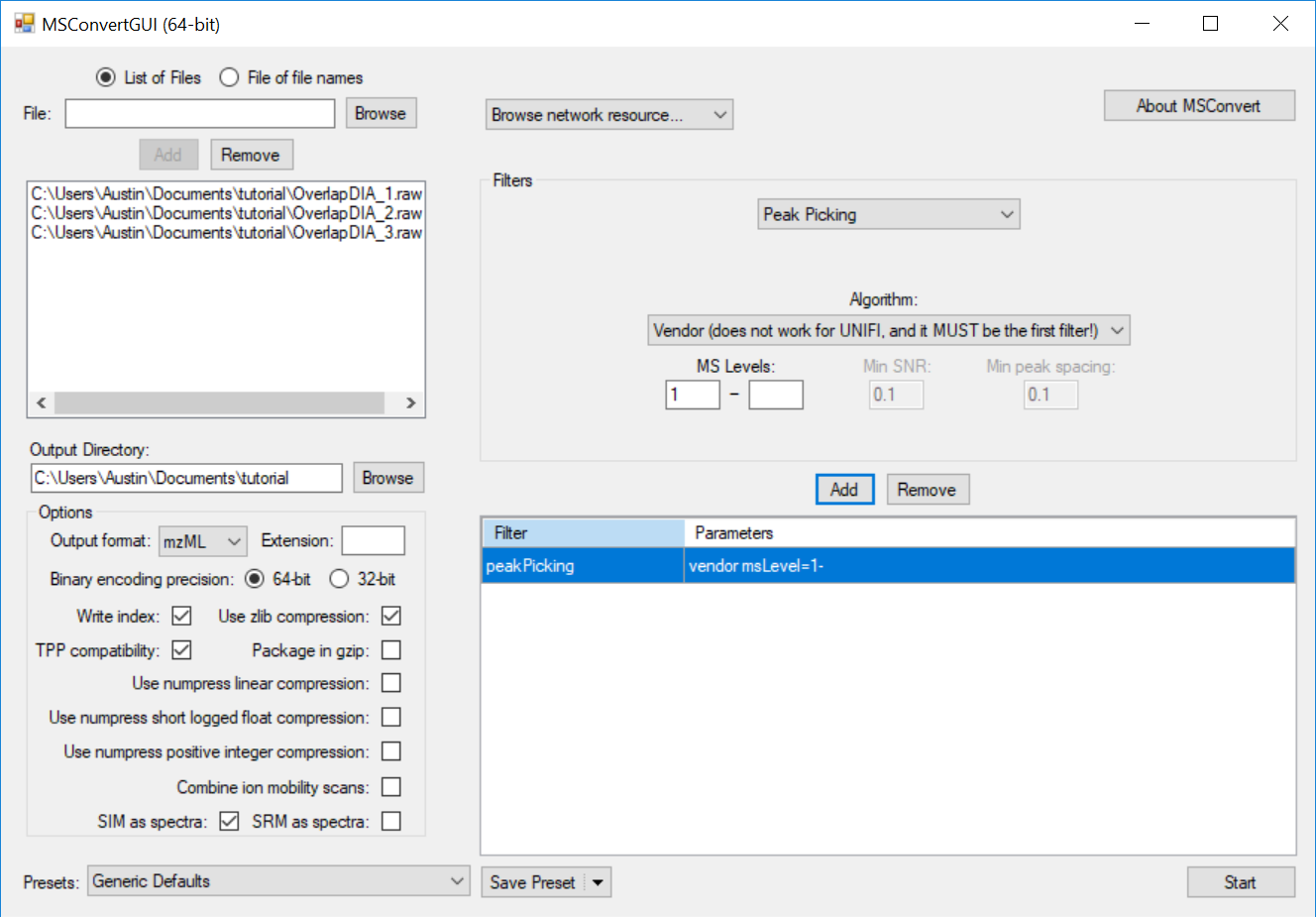The image size is (1316, 917).
Task: Open the Output format mzML dropdown
Action: [x=203, y=541]
